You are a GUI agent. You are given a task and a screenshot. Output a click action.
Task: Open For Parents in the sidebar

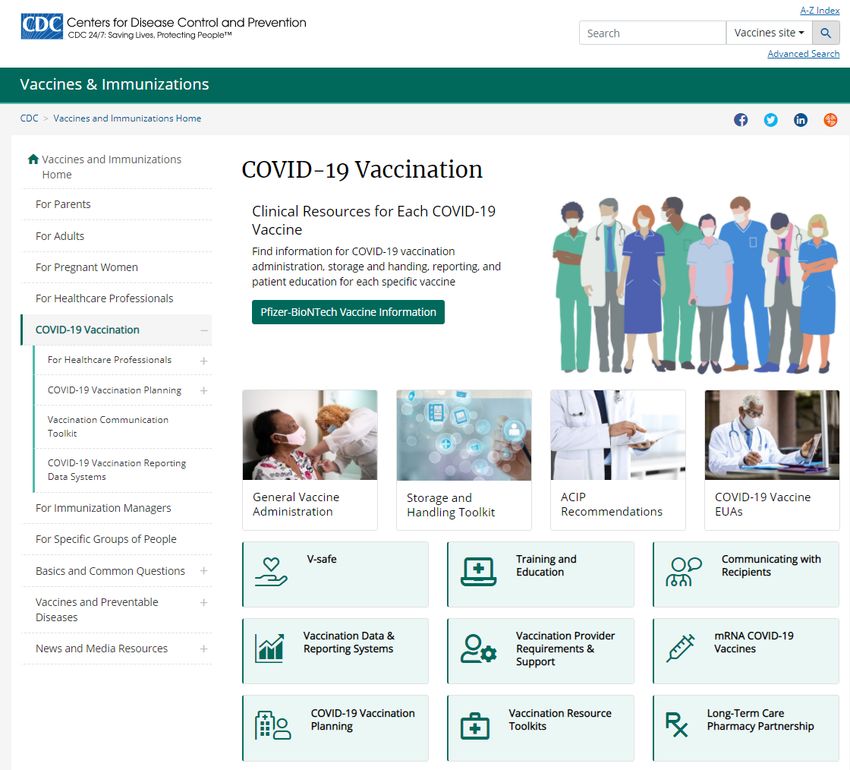point(63,204)
